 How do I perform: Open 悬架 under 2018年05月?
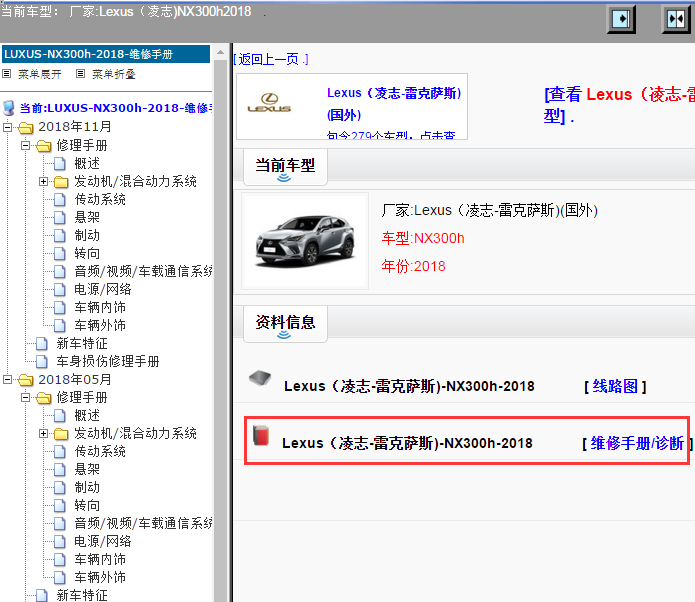[87, 469]
